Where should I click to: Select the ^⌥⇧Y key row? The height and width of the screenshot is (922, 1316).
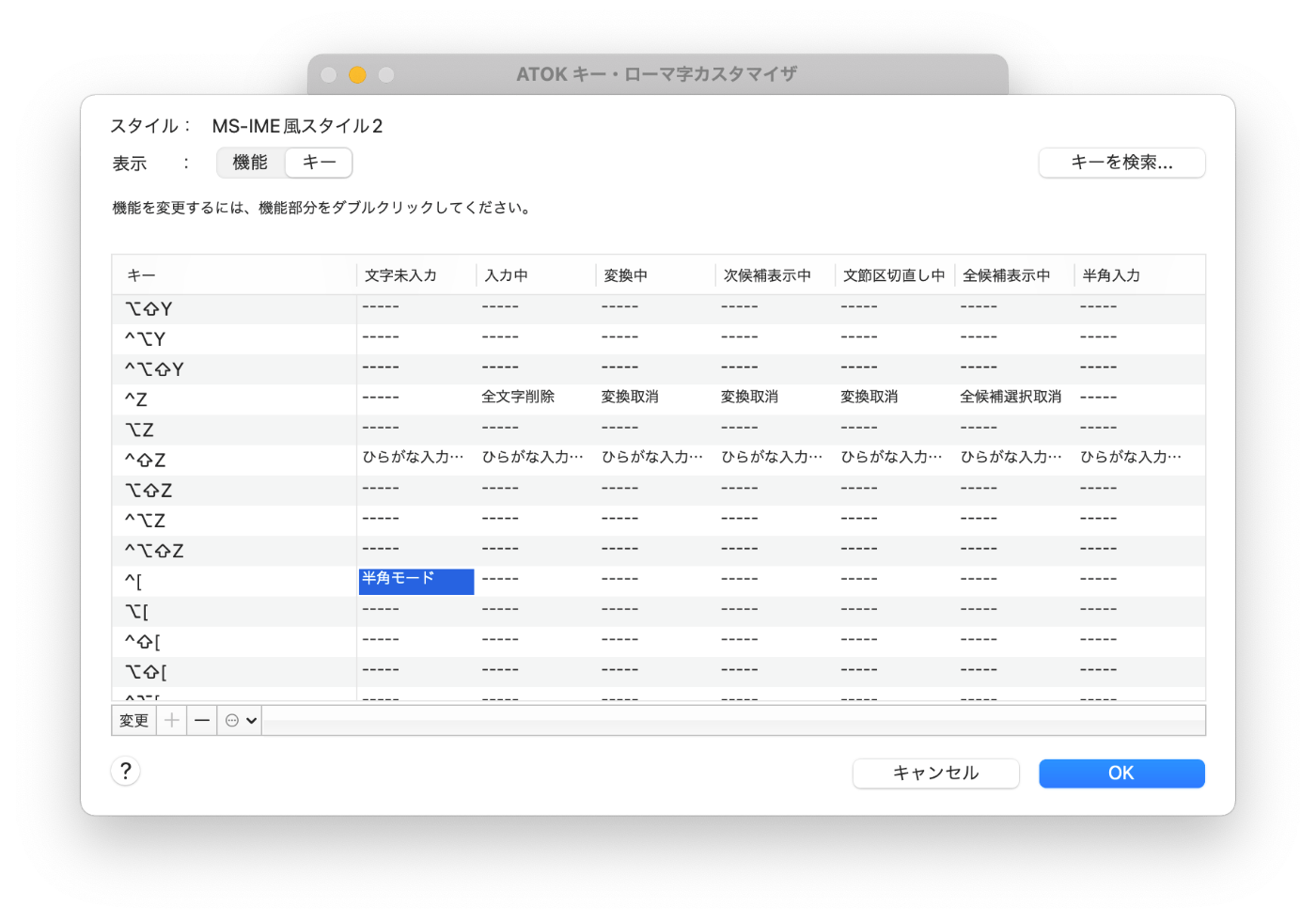point(658,368)
